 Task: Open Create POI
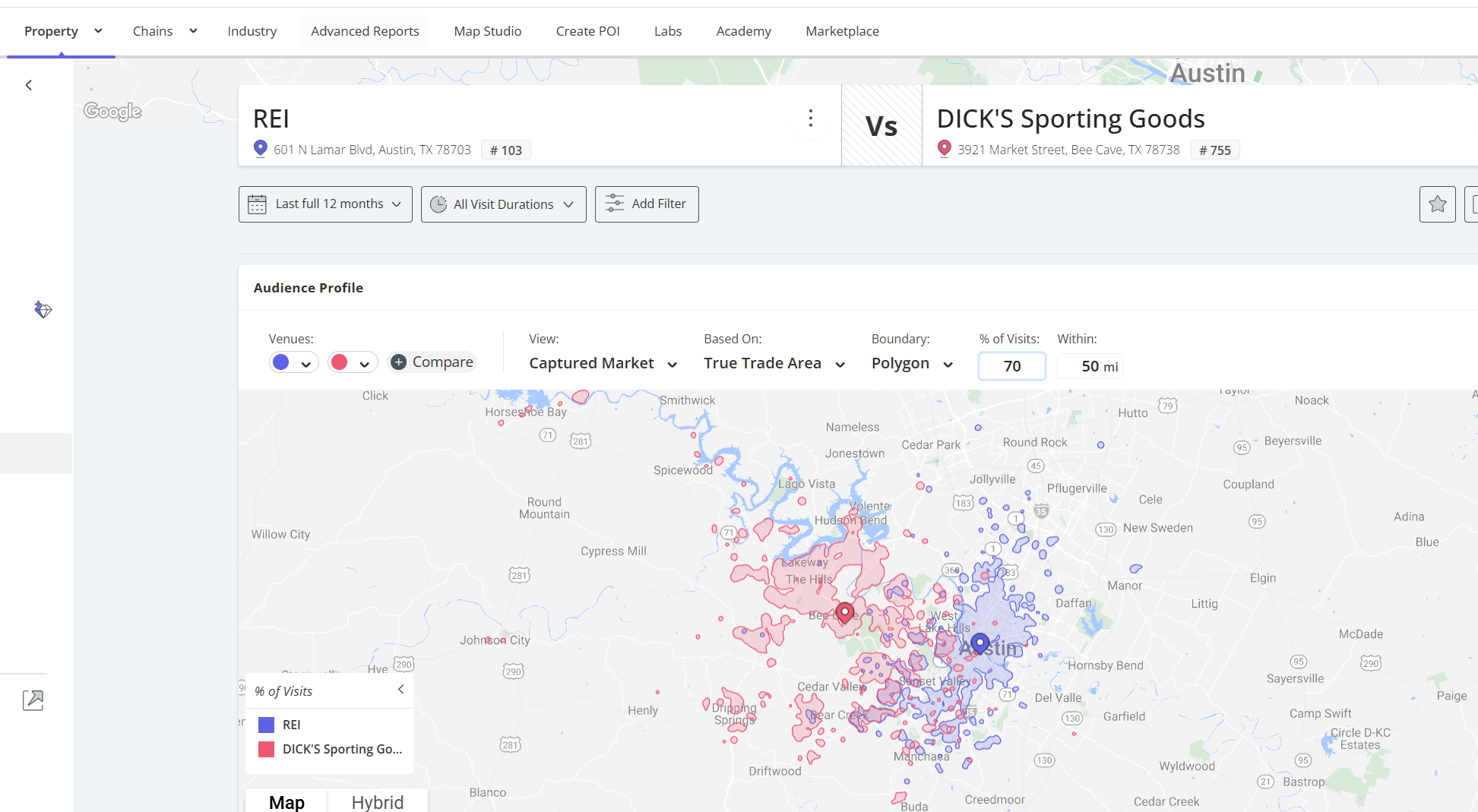click(x=587, y=31)
